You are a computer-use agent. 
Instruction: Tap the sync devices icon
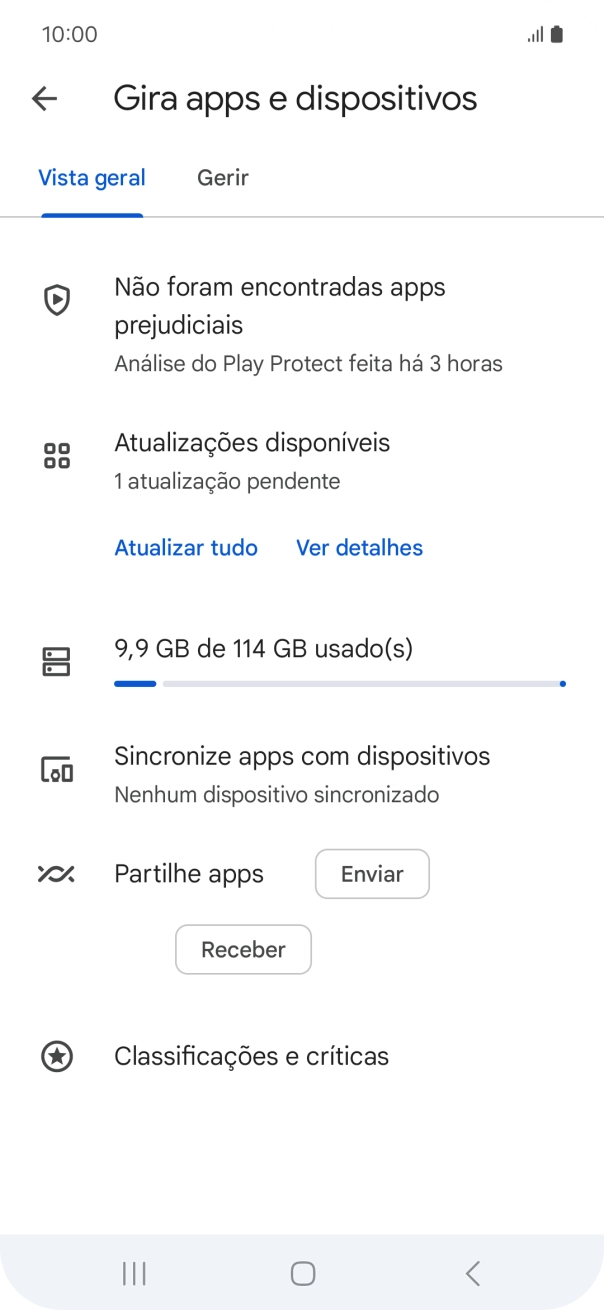tap(57, 770)
